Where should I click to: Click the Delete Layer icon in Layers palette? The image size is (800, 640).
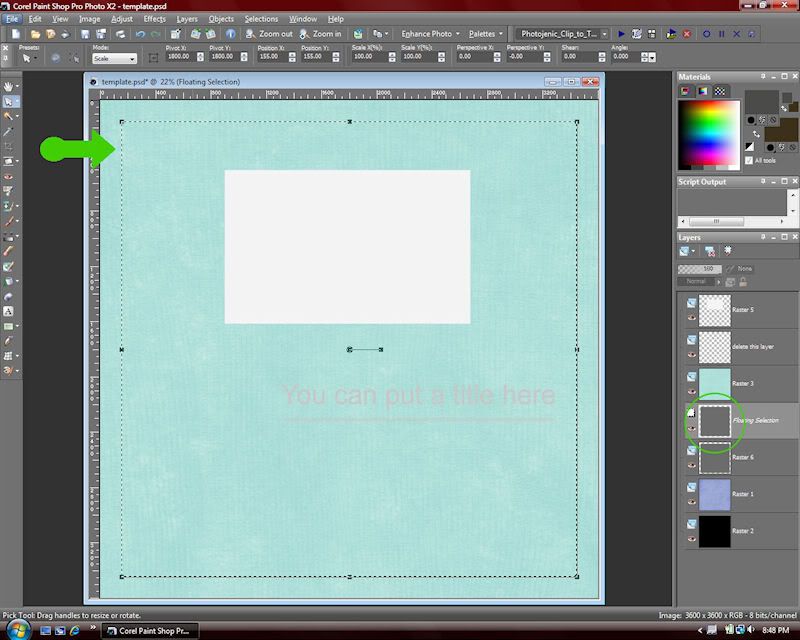pyautogui.click(x=709, y=251)
